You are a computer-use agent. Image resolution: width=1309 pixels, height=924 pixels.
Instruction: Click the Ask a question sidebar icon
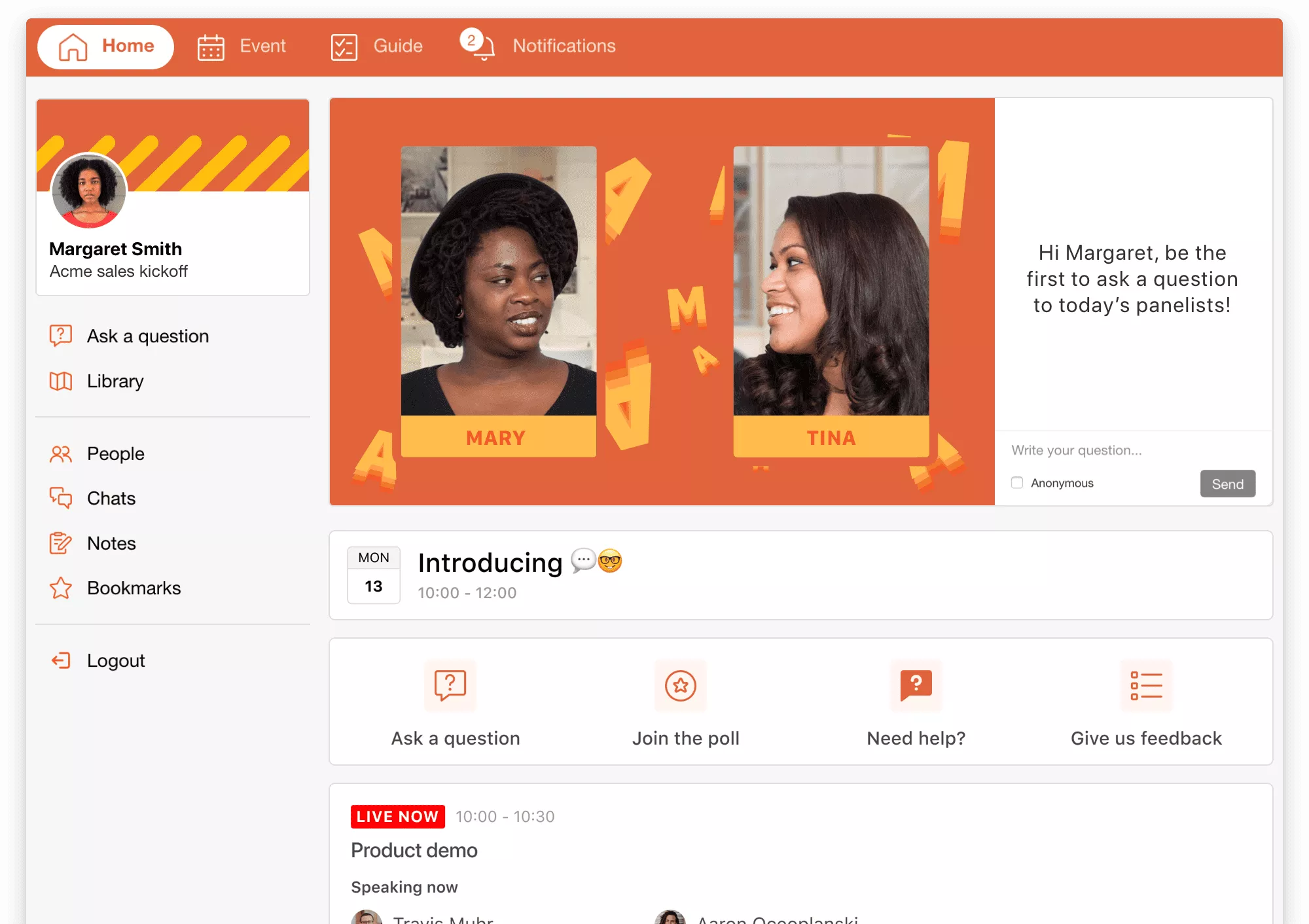click(x=60, y=336)
